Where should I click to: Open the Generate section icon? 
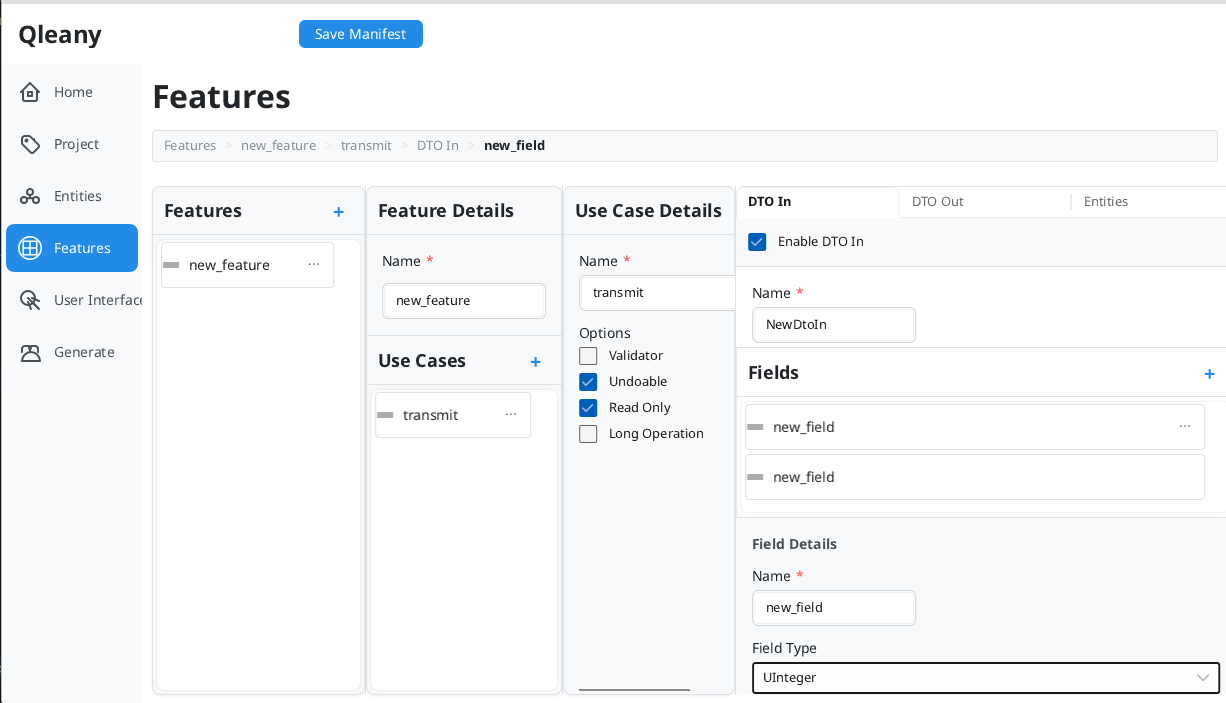[30, 352]
